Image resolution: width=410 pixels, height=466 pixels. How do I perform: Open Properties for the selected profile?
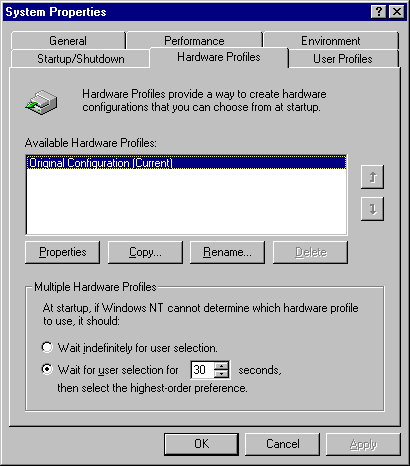(62, 252)
